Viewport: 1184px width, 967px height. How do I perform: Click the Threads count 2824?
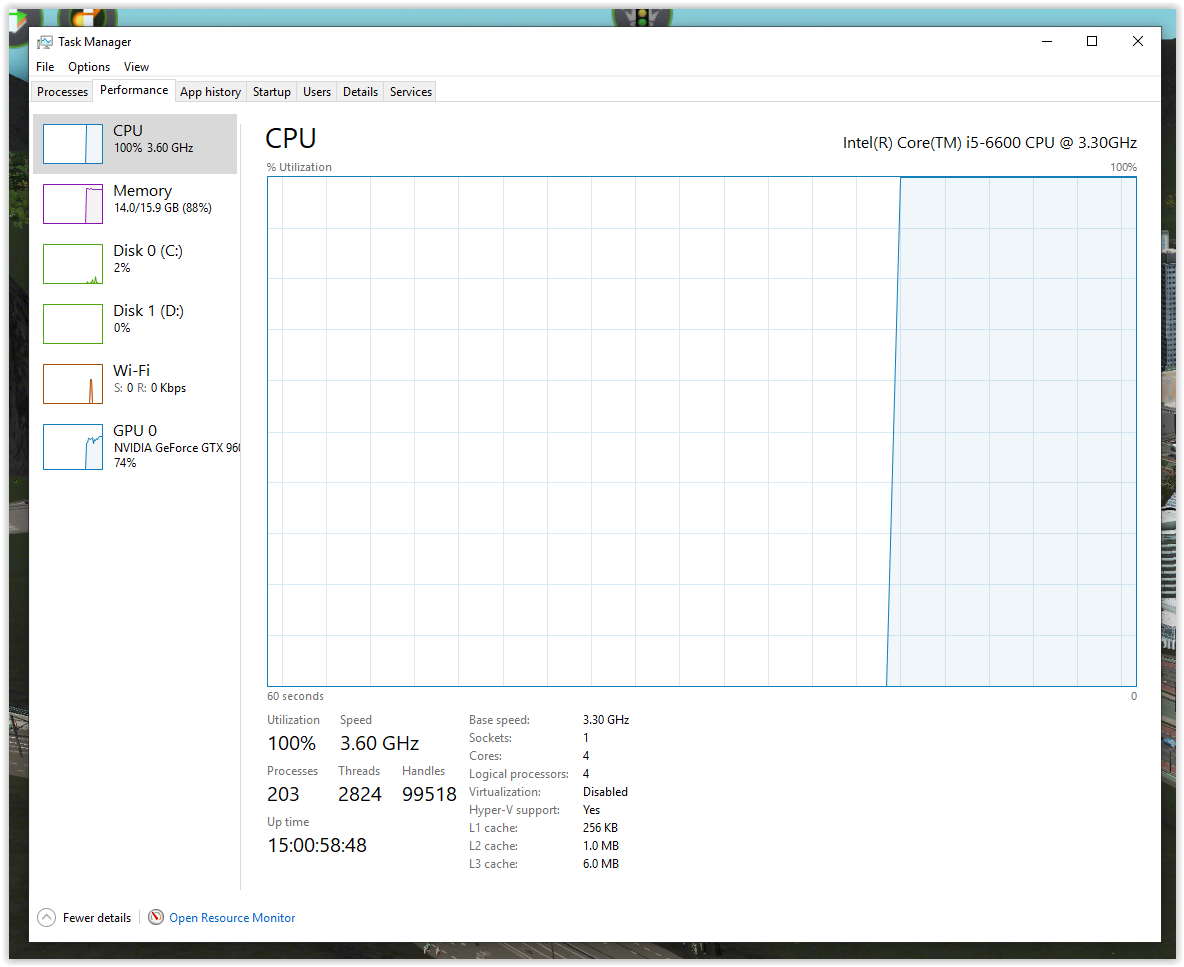(x=359, y=794)
